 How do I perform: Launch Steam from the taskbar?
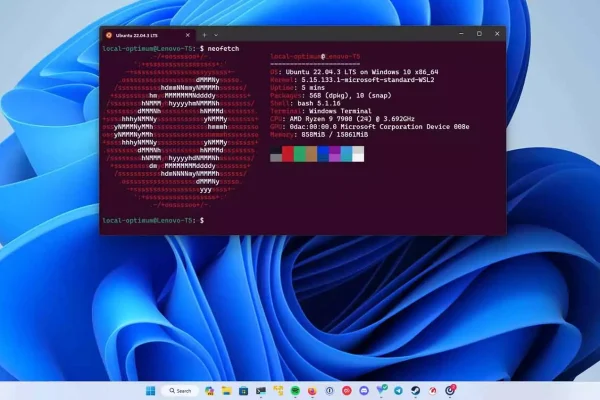tap(416, 390)
